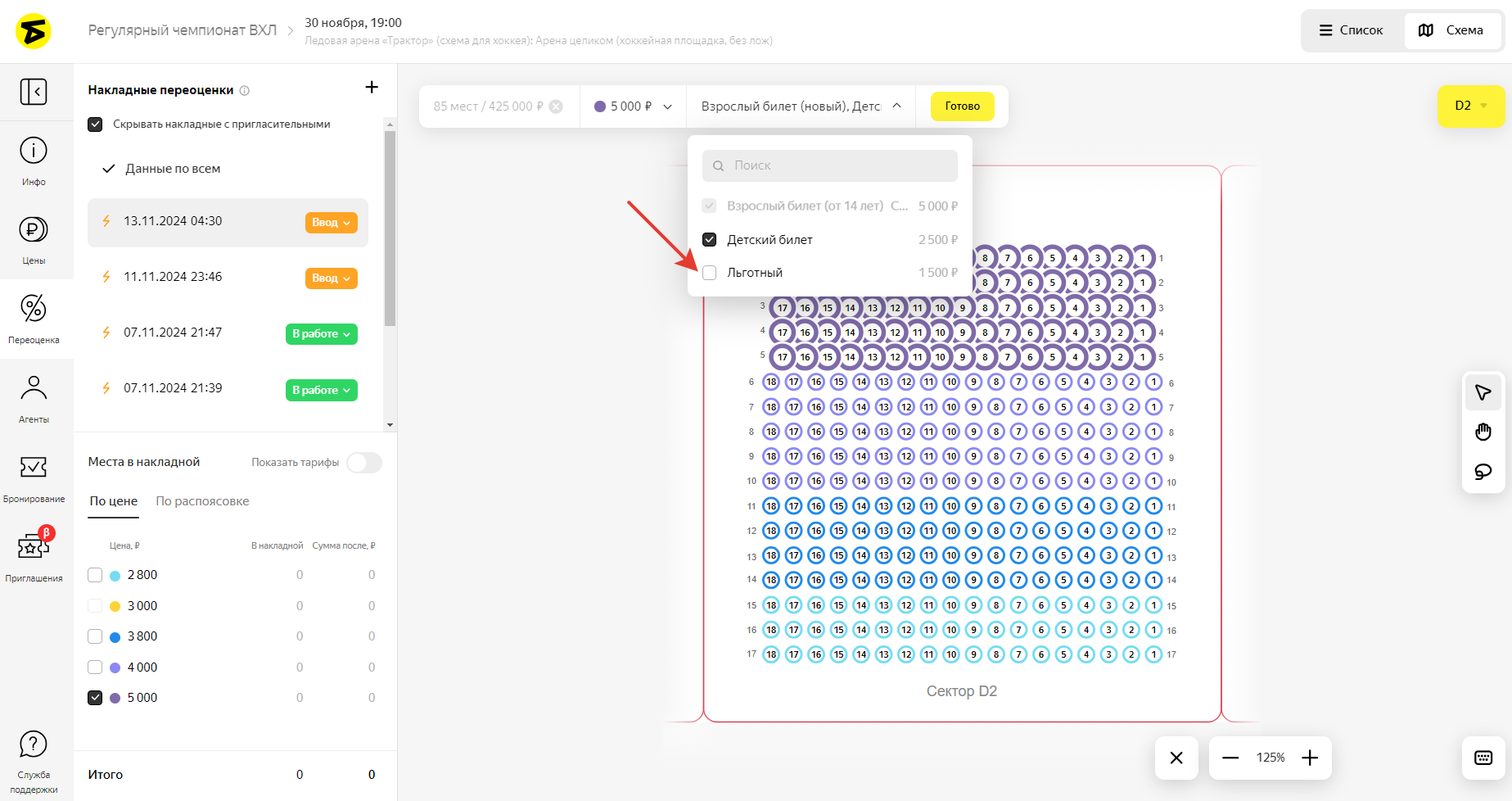Open the Цены section

coord(34,240)
